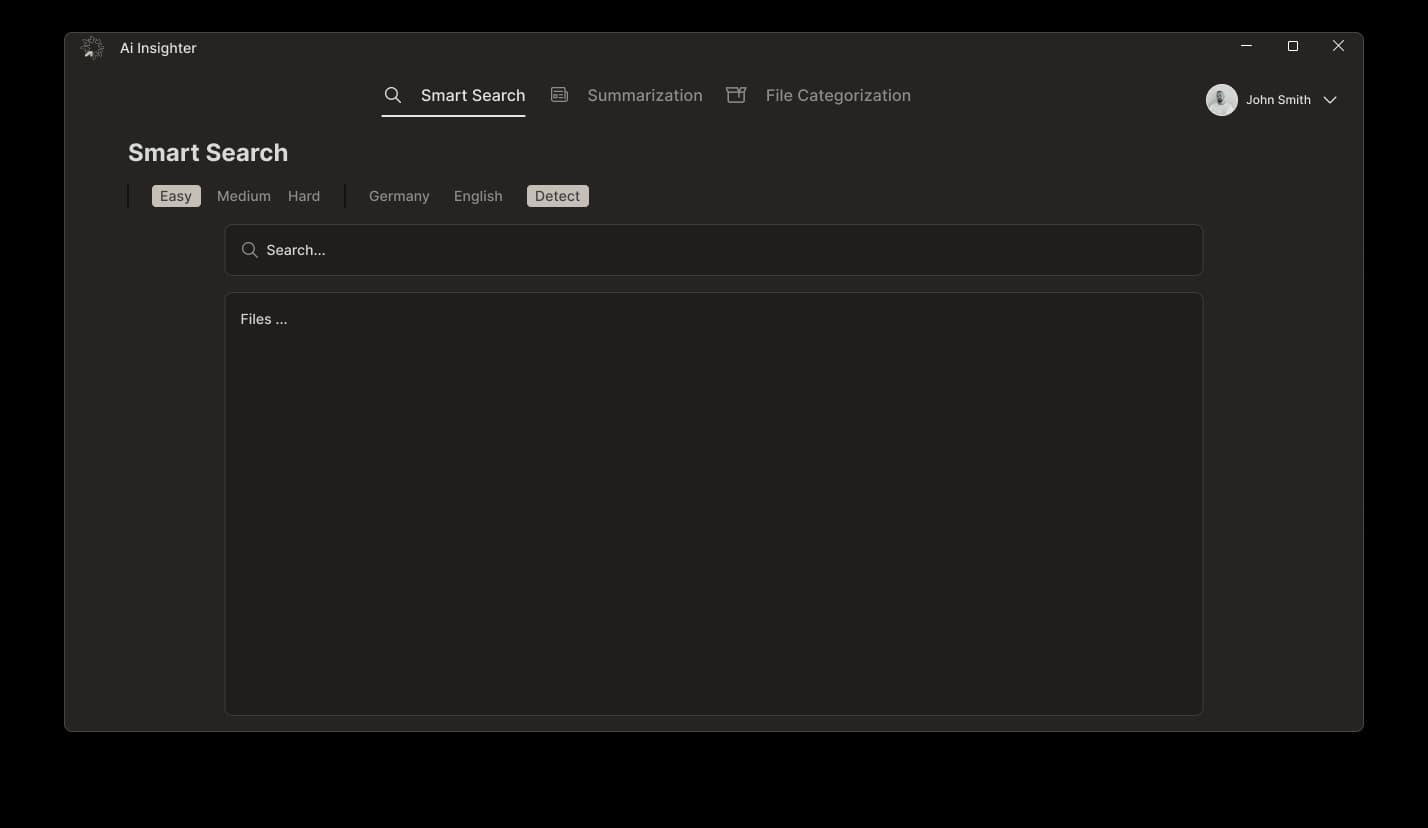Image resolution: width=1428 pixels, height=828 pixels.
Task: Switch to Hard difficulty mode
Action: pyautogui.click(x=304, y=195)
